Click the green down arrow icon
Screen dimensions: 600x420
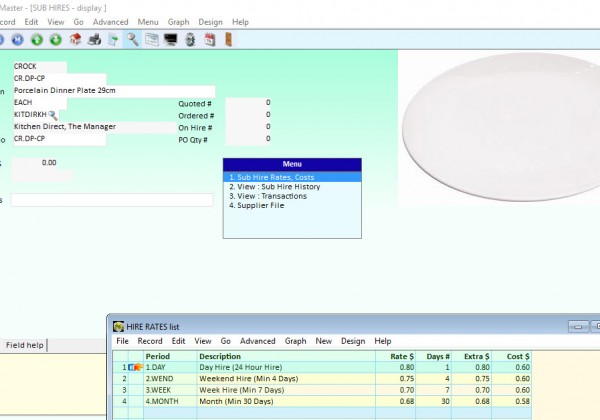click(56, 39)
